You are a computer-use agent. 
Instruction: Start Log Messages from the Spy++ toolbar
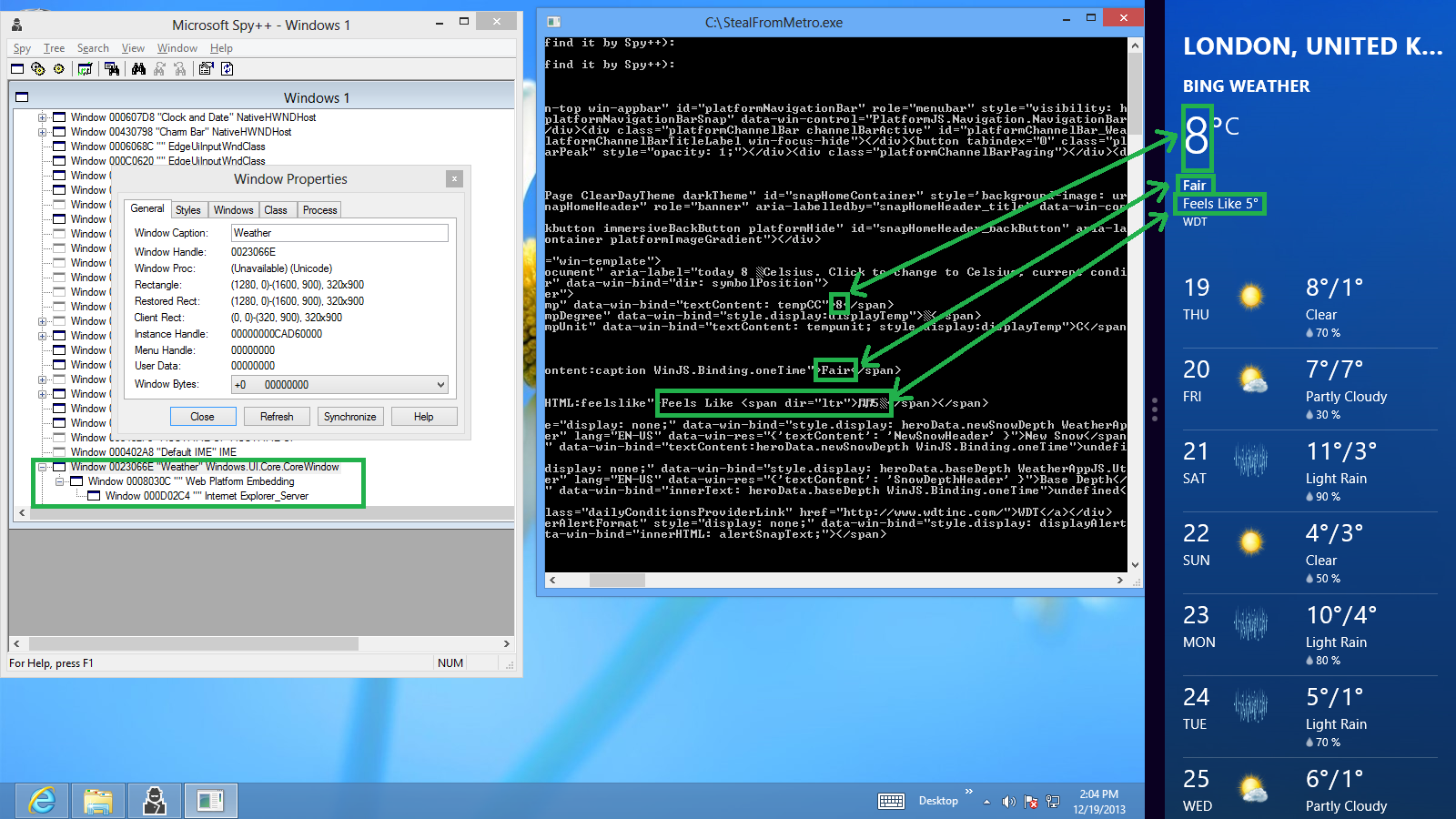pos(84,69)
